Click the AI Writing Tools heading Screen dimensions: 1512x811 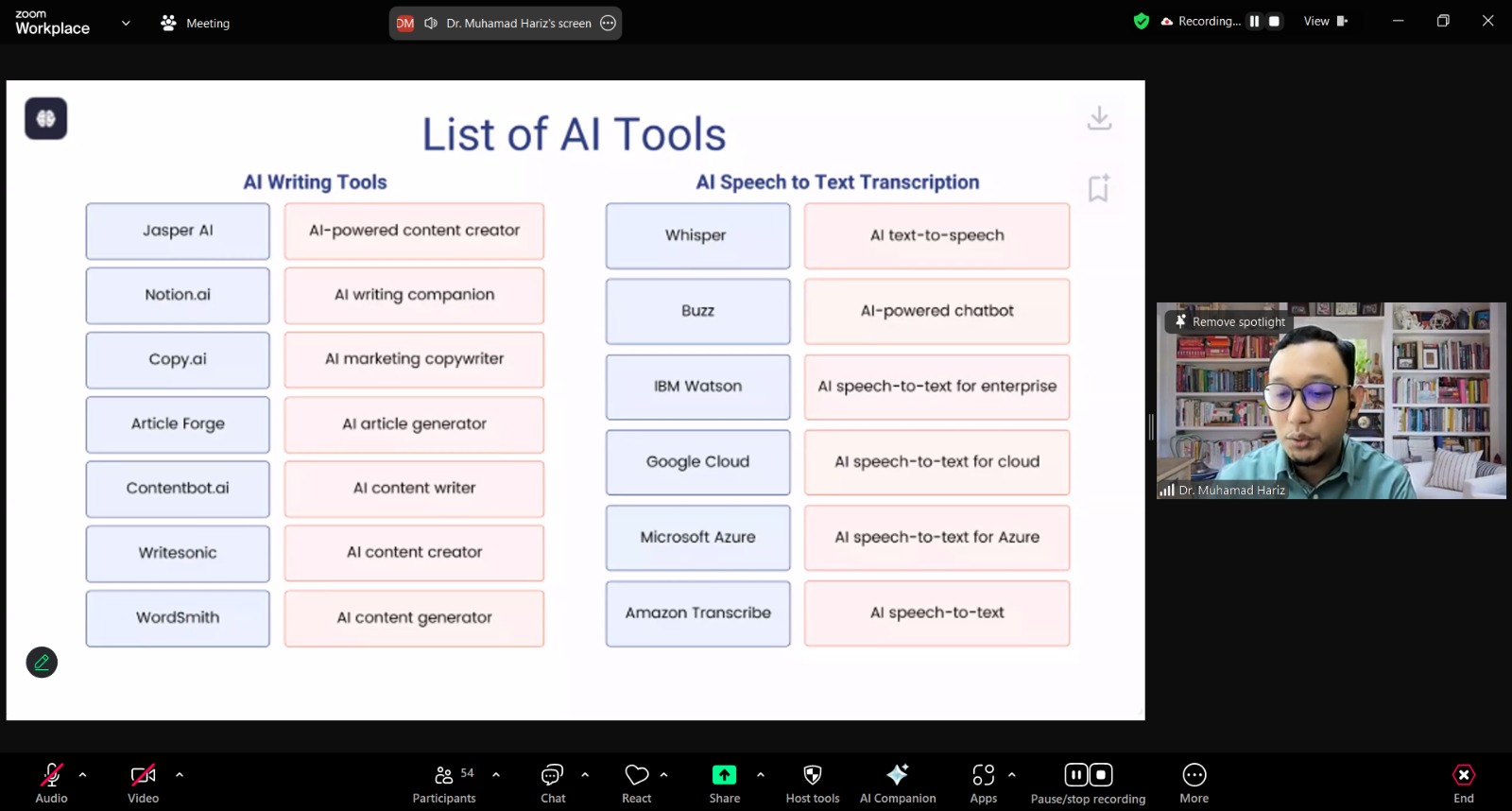pos(315,181)
